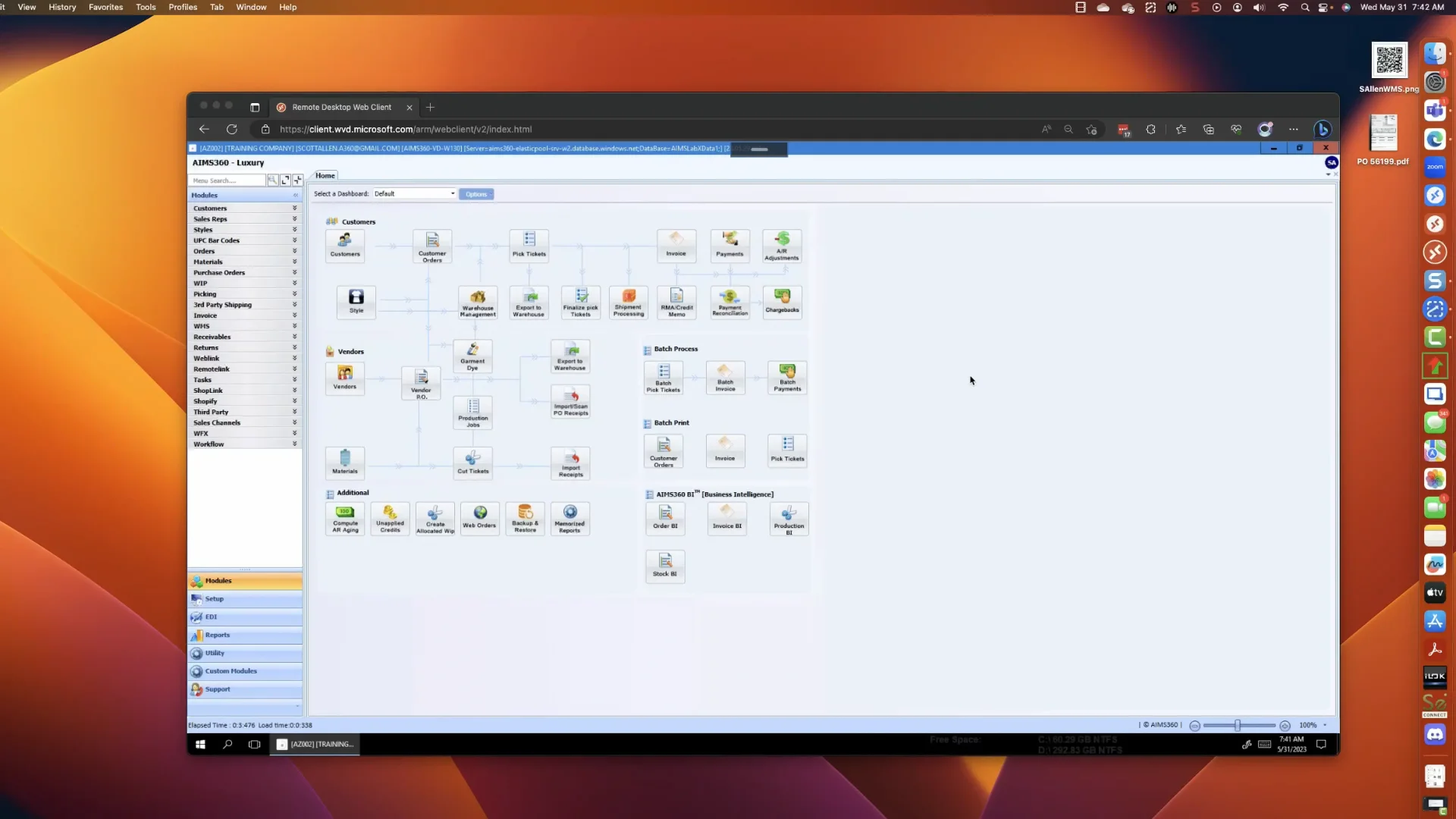
Task: Open Batch Pick Tickets under Batch Process
Action: click(663, 377)
